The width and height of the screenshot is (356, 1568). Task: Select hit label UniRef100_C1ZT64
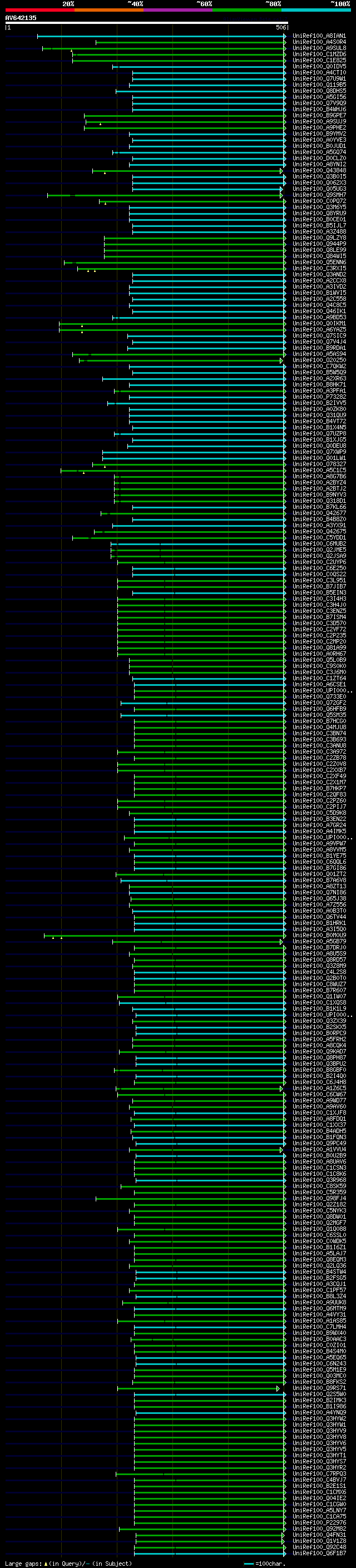(319, 678)
